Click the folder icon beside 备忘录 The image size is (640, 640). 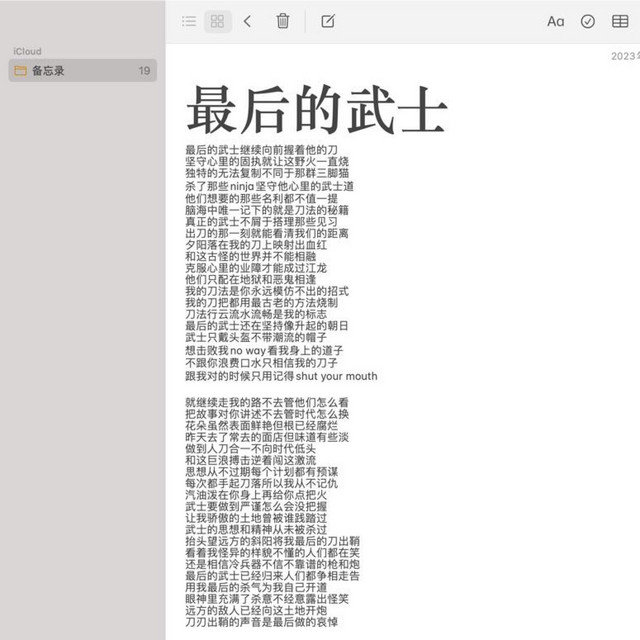(x=20, y=71)
